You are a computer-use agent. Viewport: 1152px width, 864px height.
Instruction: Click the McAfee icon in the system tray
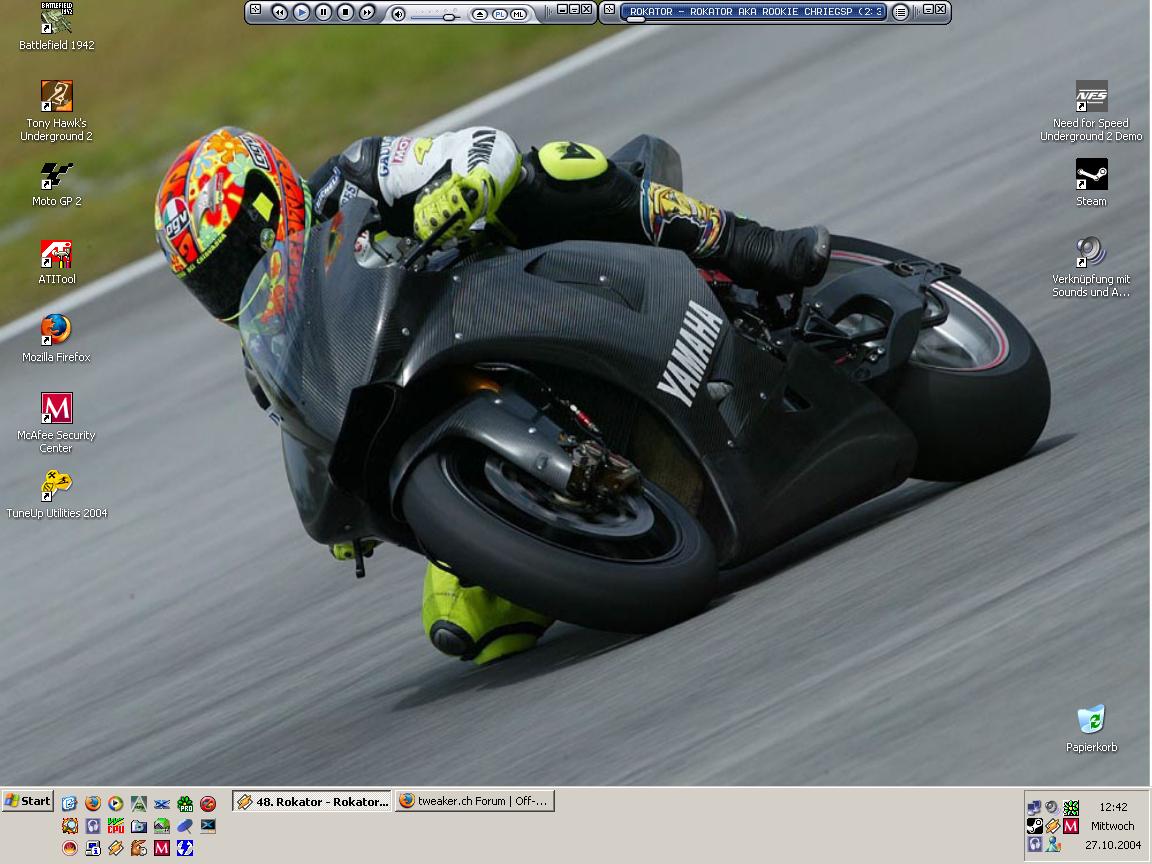pyautogui.click(x=1071, y=826)
